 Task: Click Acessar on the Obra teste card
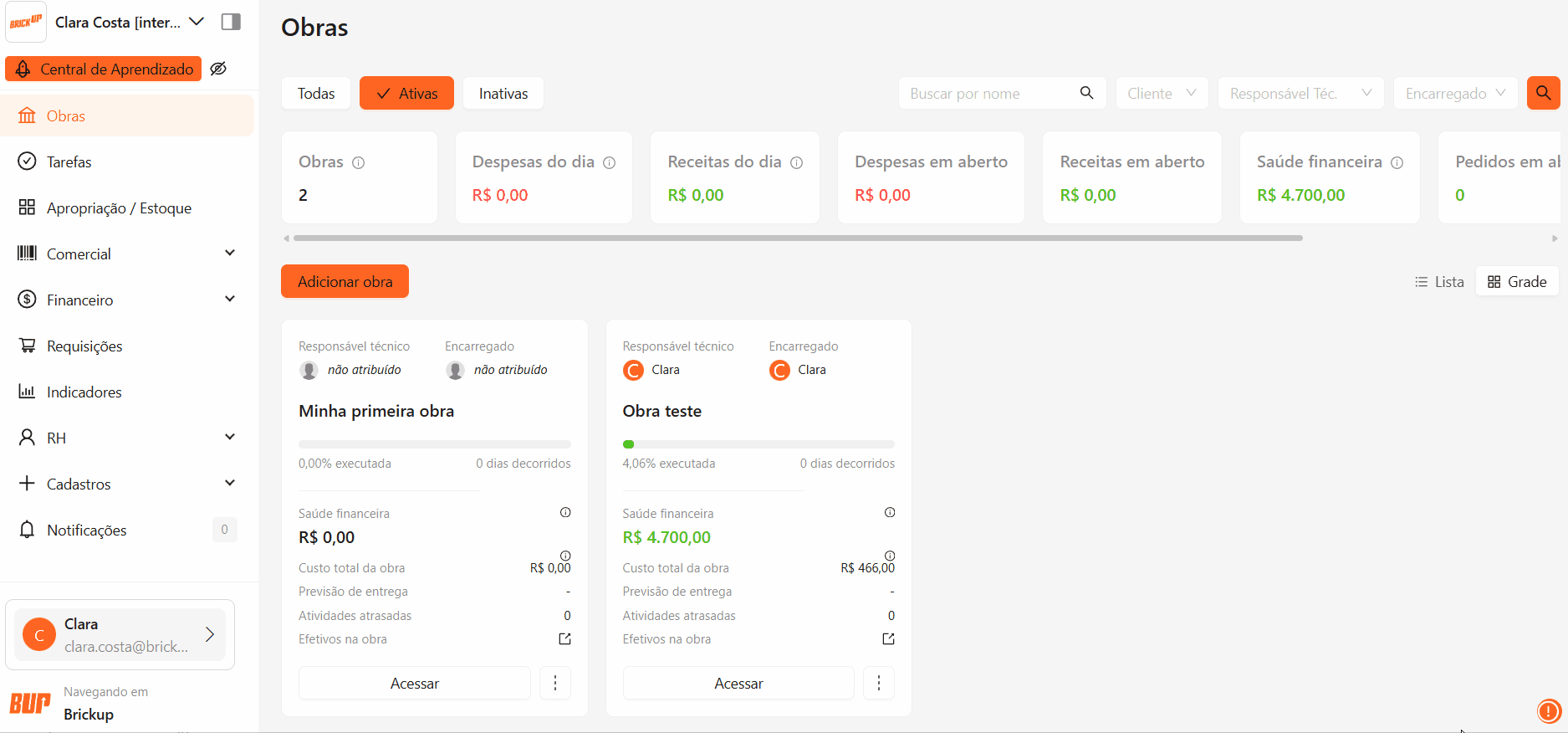(x=738, y=684)
